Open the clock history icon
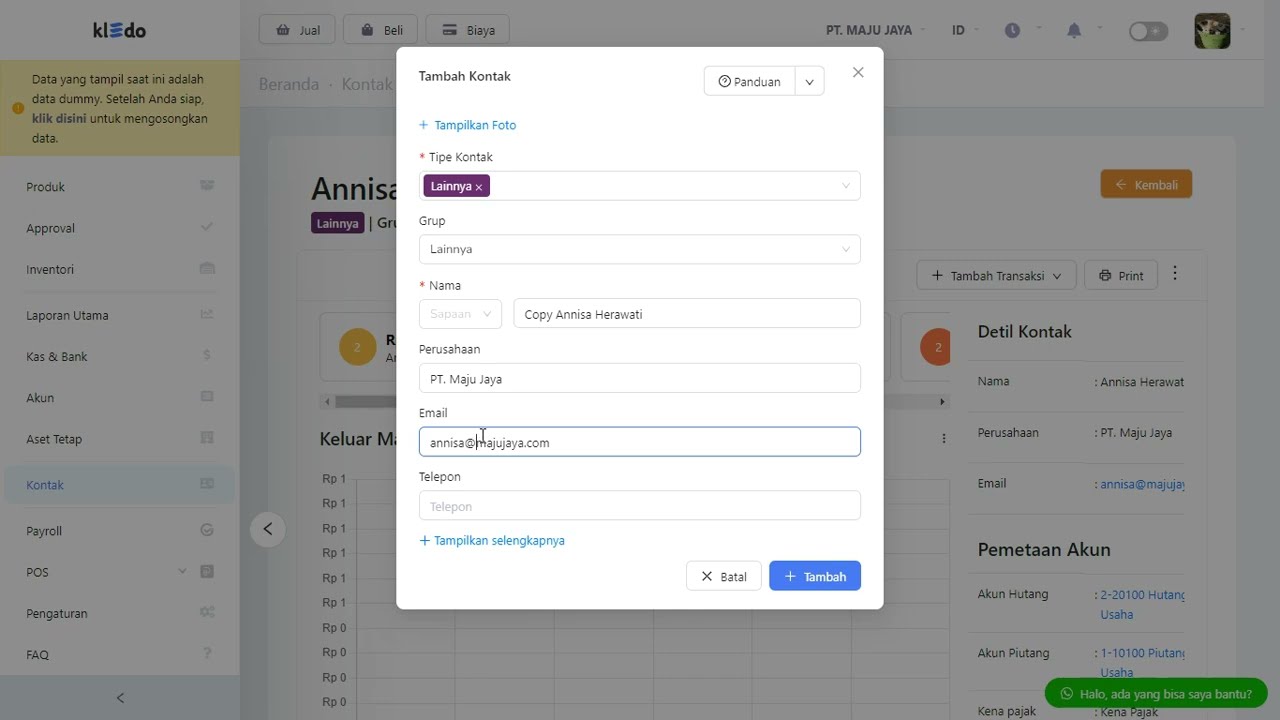 click(1012, 31)
